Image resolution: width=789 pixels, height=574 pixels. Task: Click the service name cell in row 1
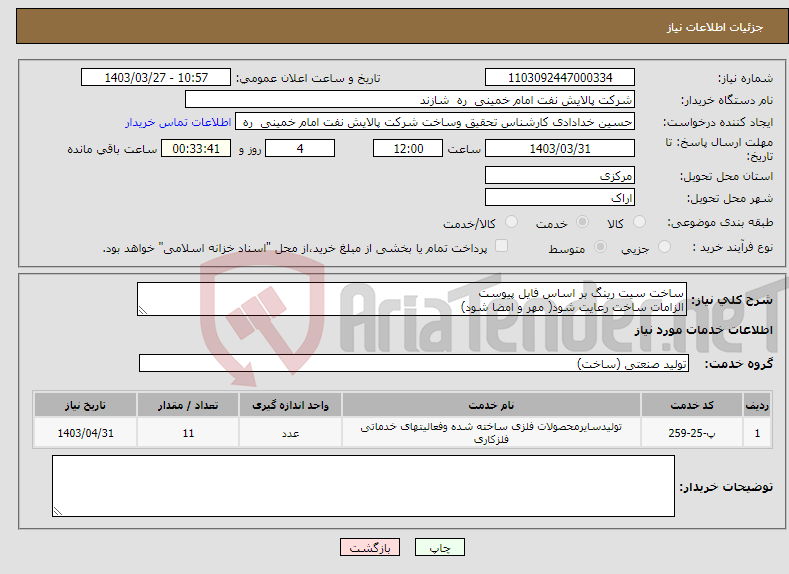pyautogui.click(x=491, y=433)
